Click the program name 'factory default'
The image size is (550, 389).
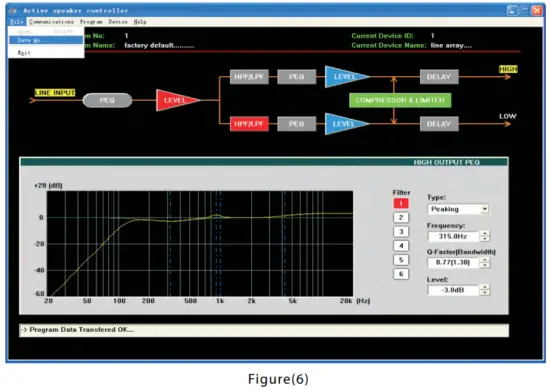(x=159, y=45)
